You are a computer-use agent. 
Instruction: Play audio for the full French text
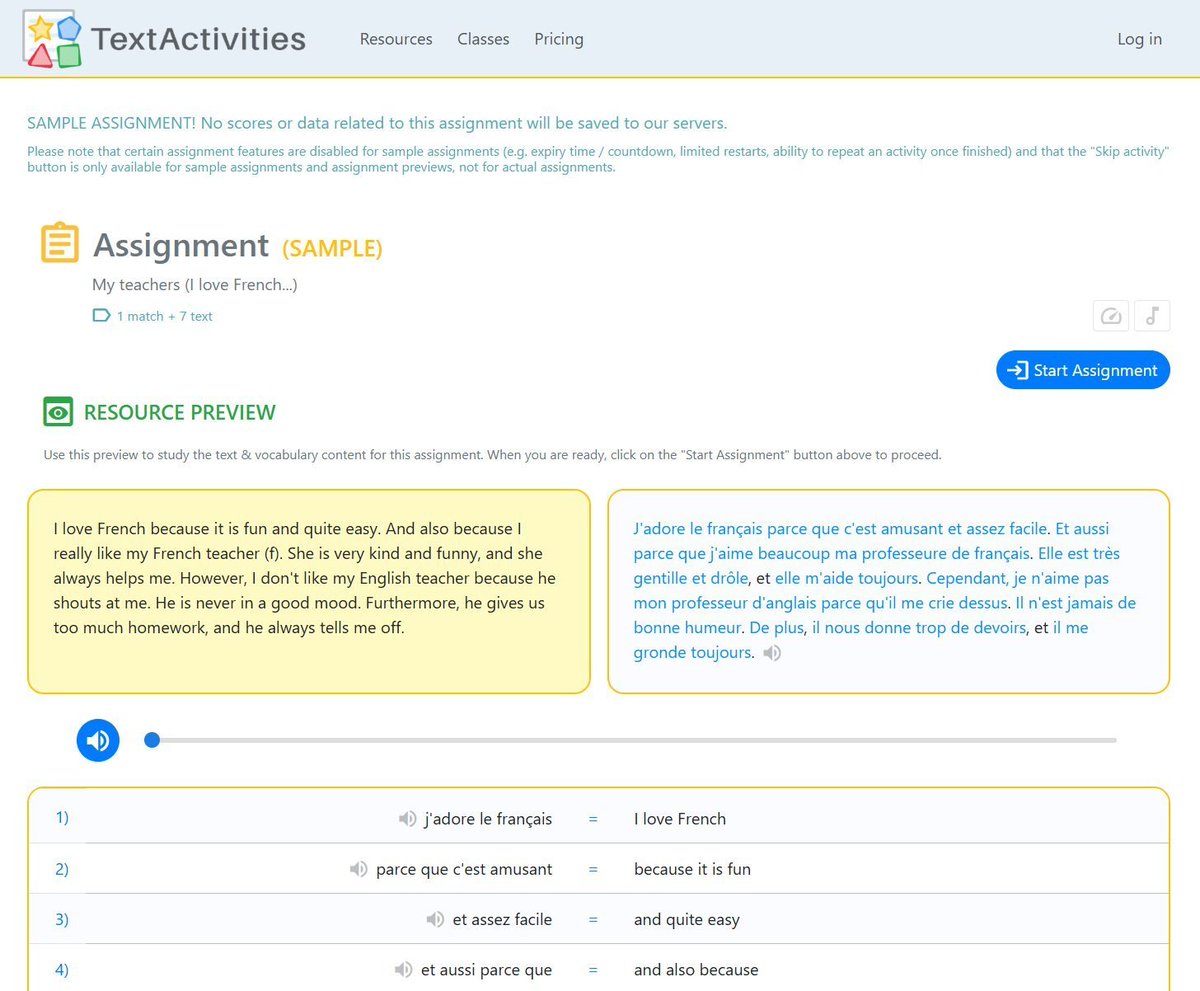click(771, 653)
